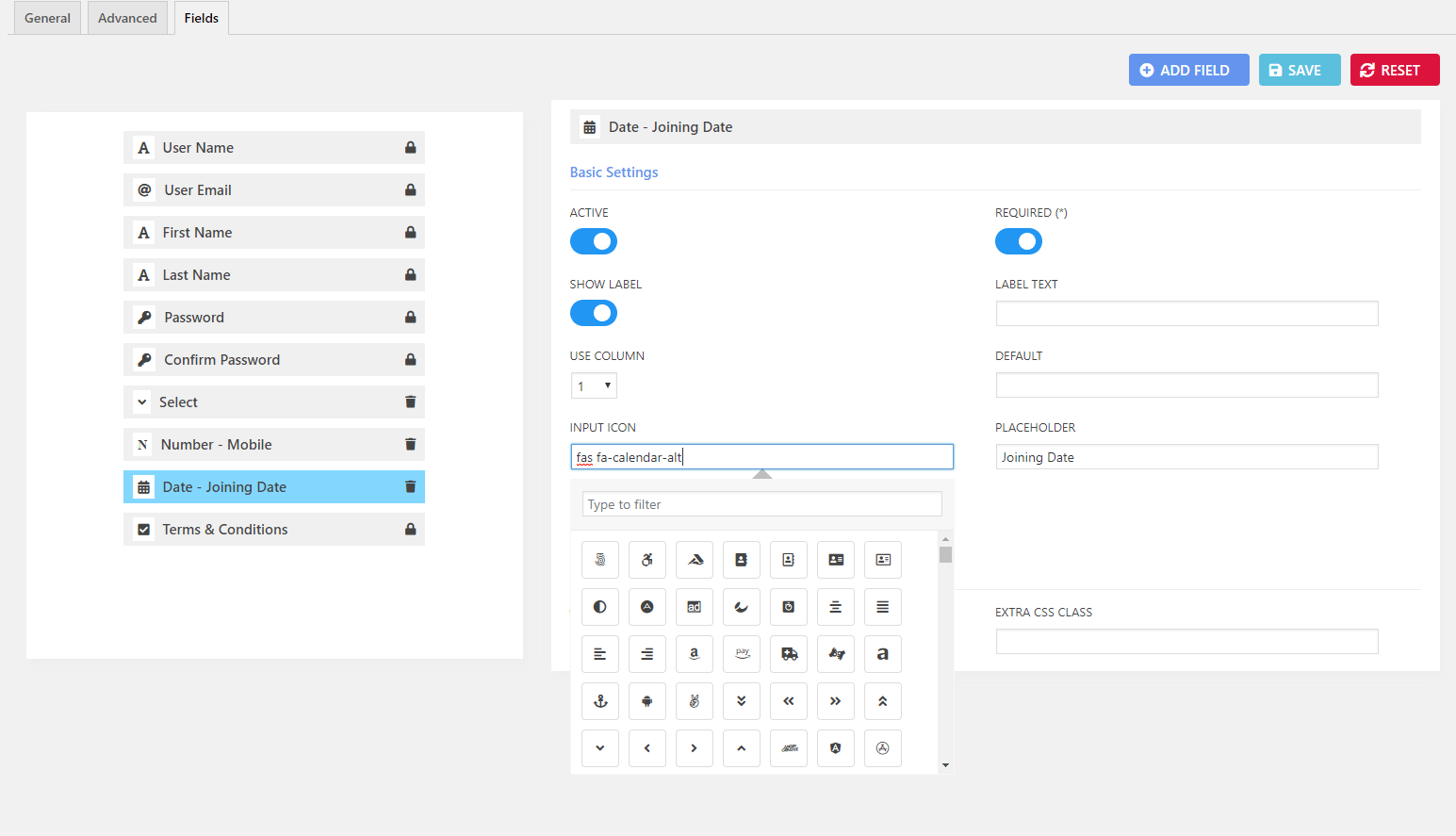Switch to the Advanced tab
1456x836 pixels.
click(127, 17)
